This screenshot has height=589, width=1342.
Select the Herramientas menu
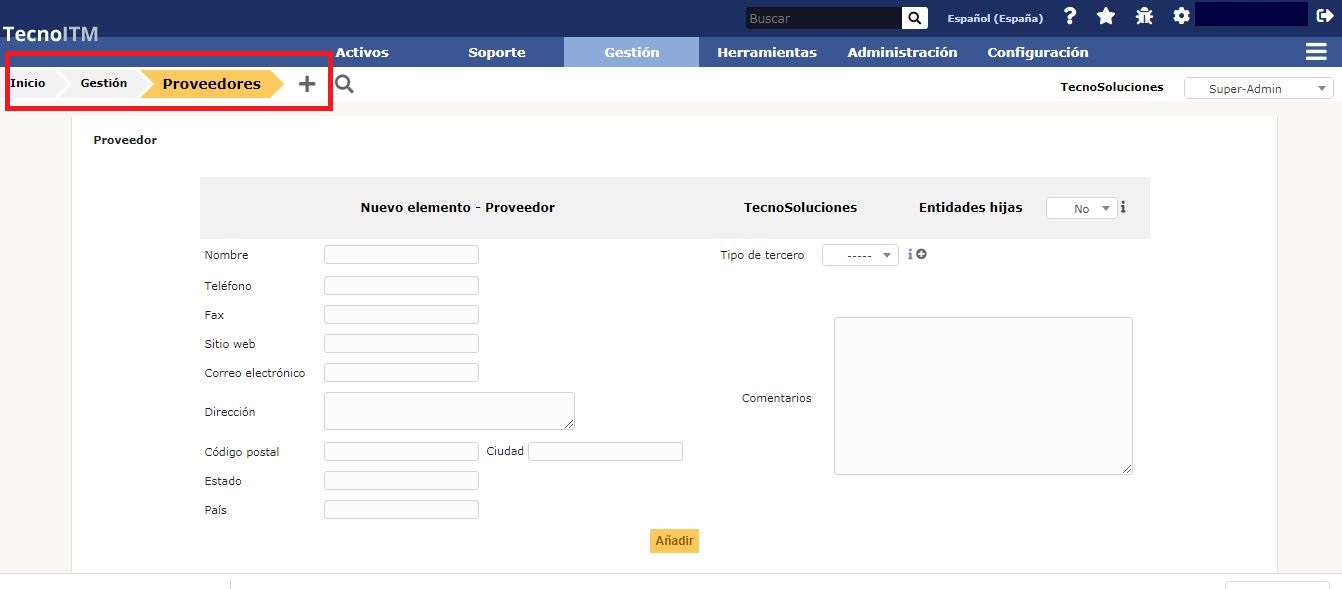click(767, 52)
